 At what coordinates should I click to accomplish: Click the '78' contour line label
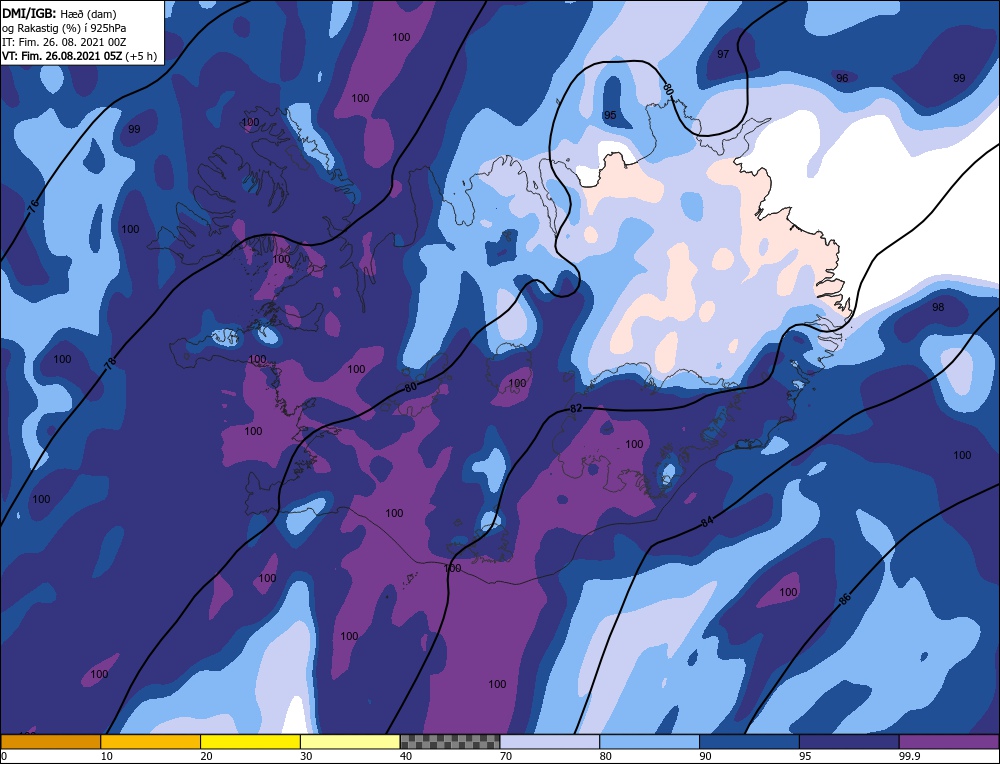(x=110, y=364)
